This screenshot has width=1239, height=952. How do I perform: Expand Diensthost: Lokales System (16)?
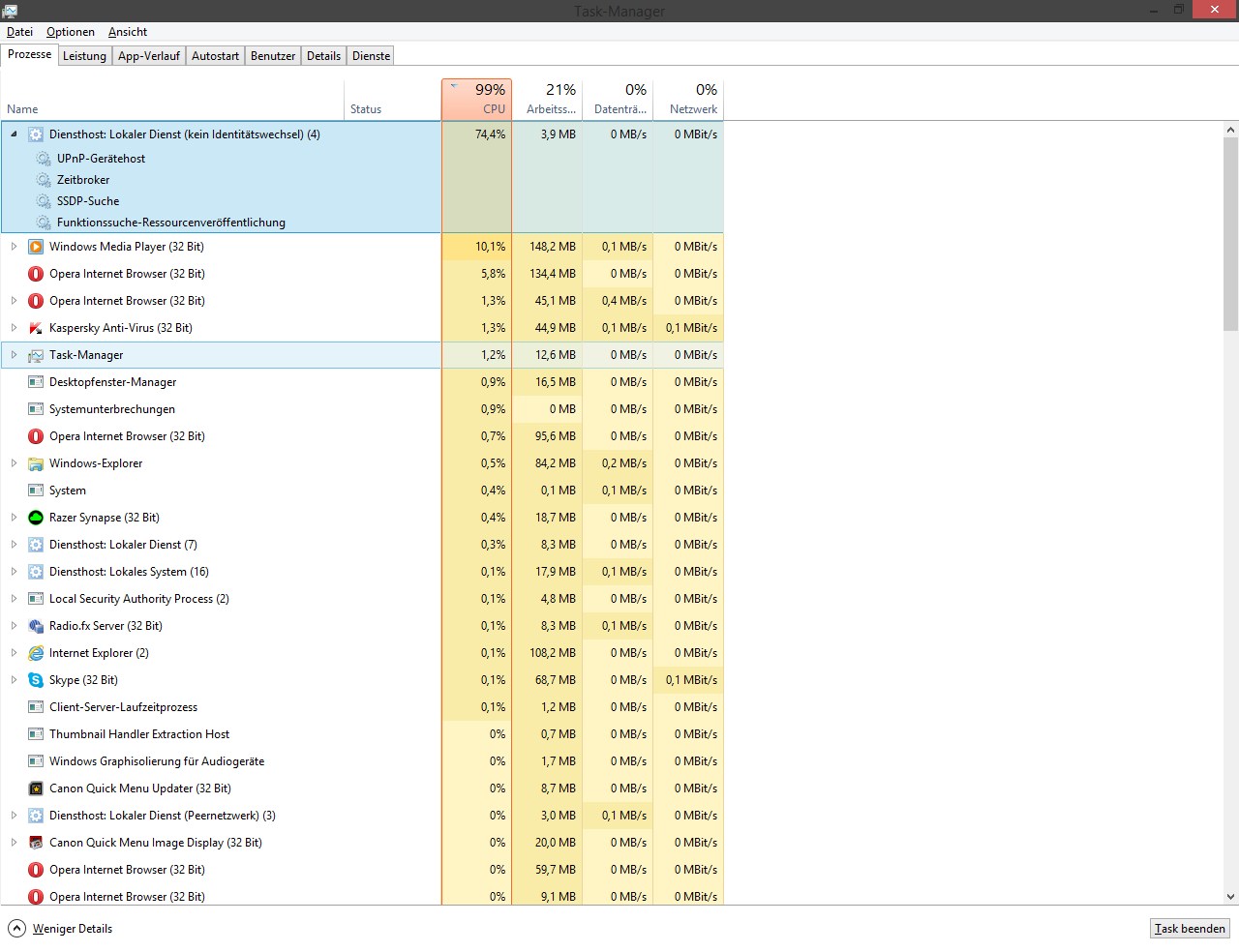click(14, 572)
